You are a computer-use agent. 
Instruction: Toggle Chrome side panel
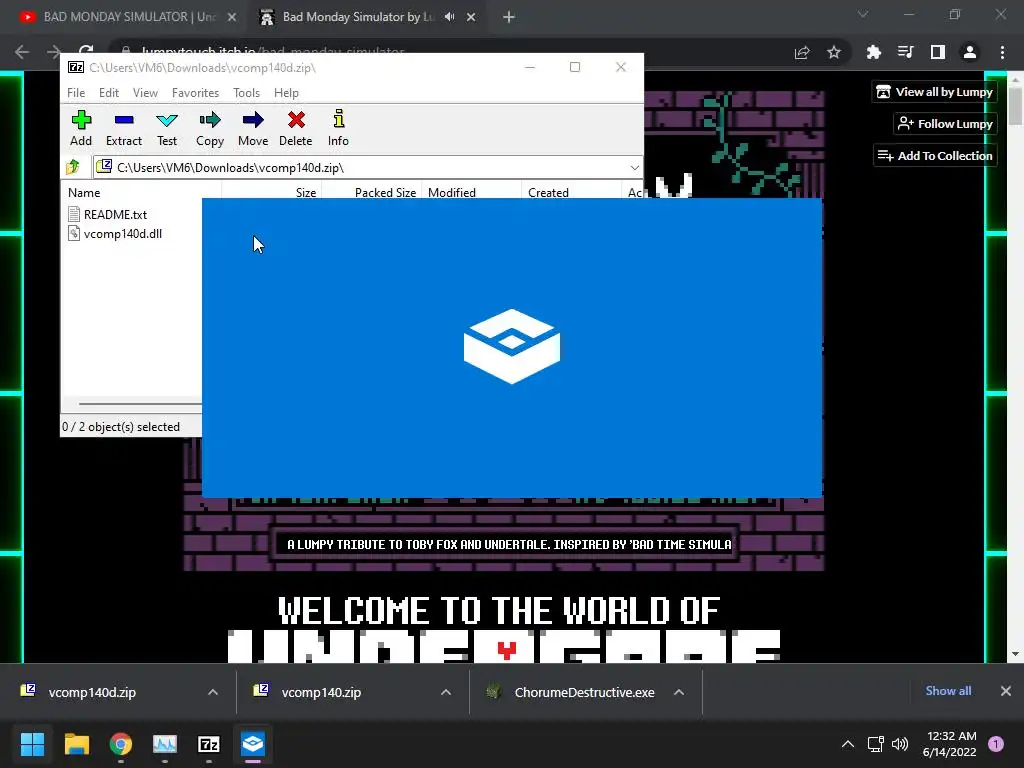(937, 52)
